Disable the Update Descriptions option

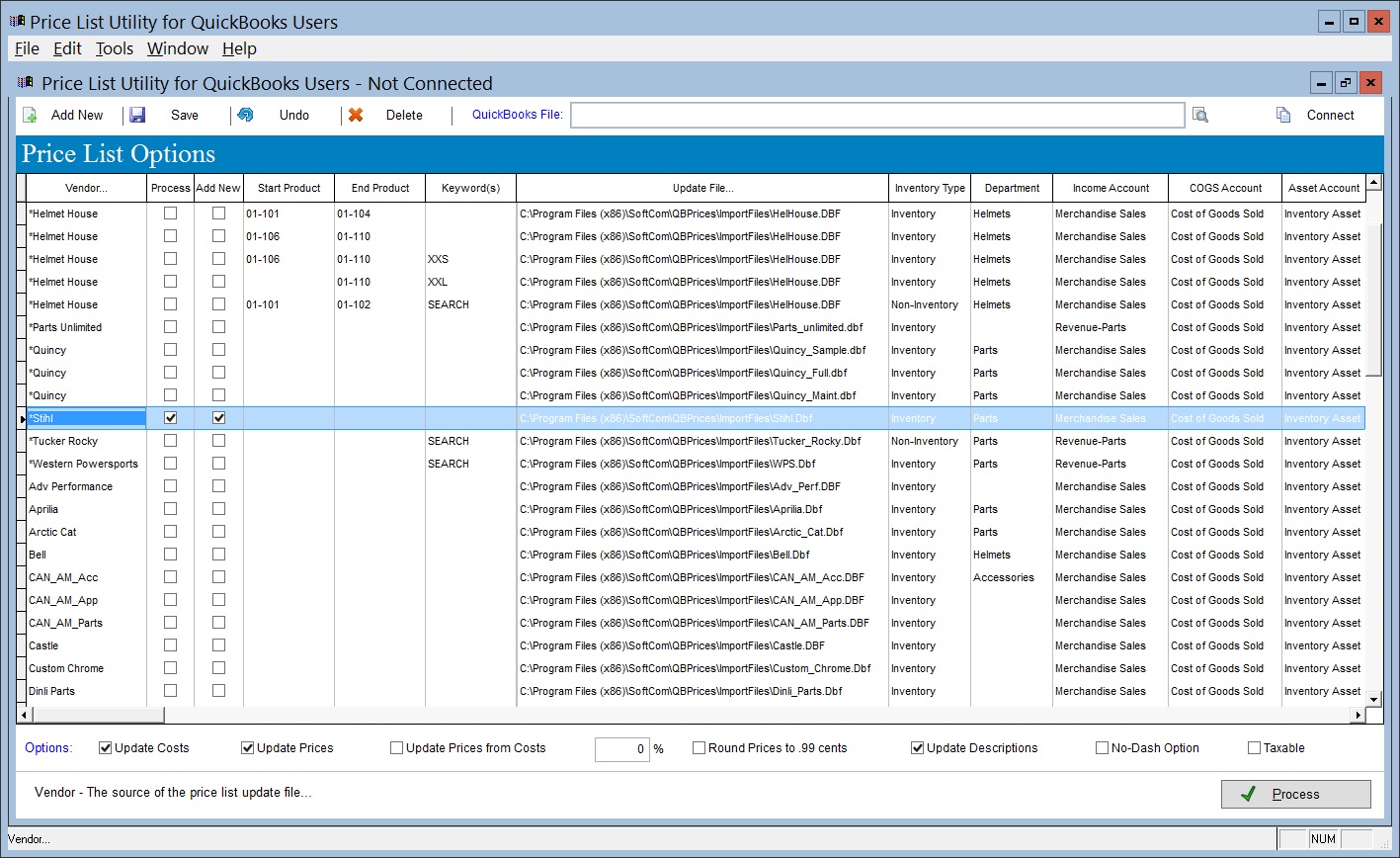pyautogui.click(x=917, y=747)
